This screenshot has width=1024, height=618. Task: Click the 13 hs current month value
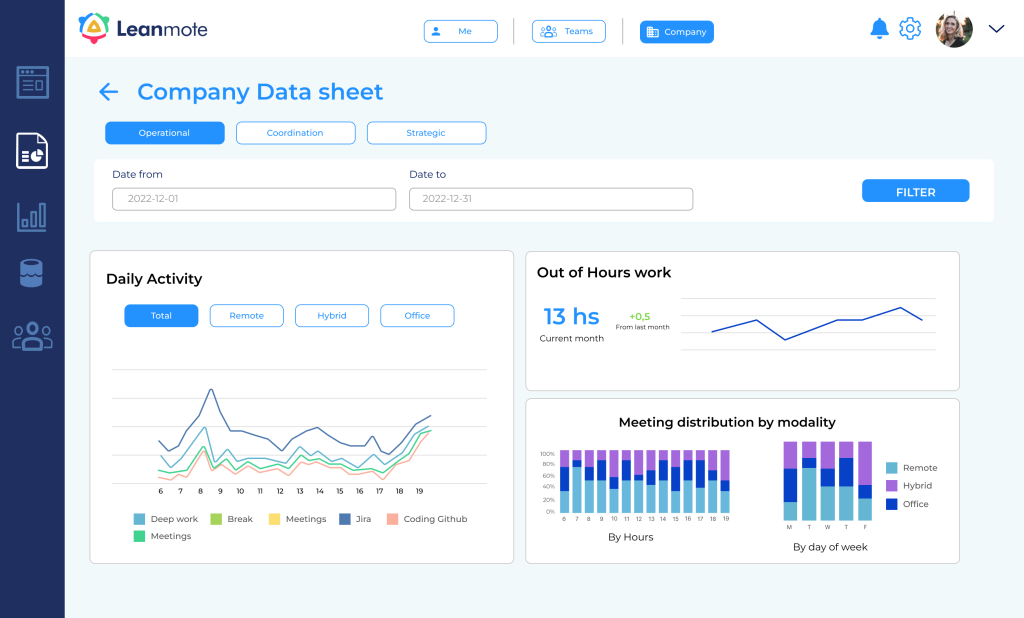tap(571, 317)
